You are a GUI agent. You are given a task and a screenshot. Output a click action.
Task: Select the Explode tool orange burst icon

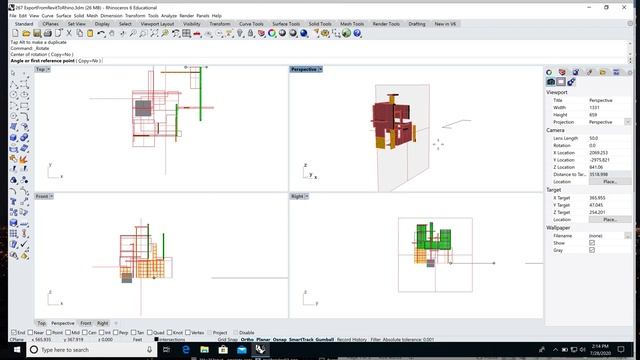coord(24,159)
